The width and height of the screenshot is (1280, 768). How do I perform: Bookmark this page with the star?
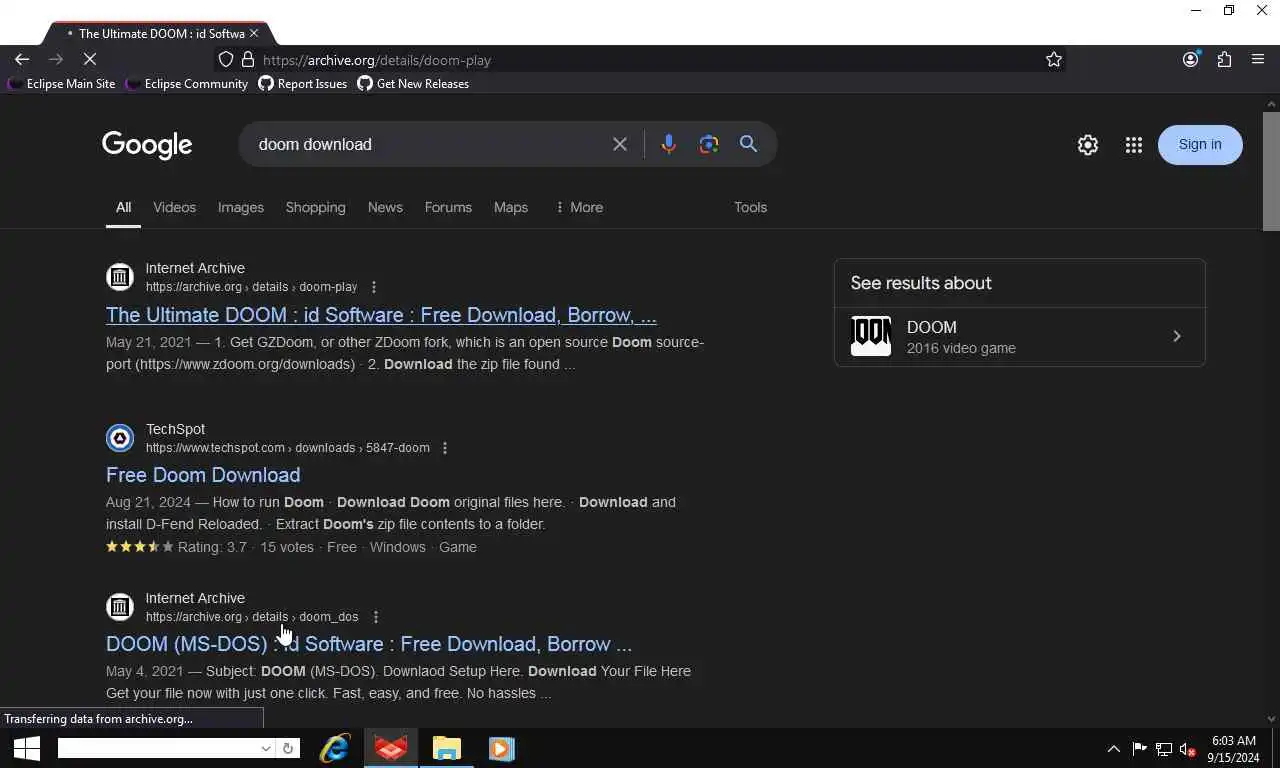[1053, 60]
